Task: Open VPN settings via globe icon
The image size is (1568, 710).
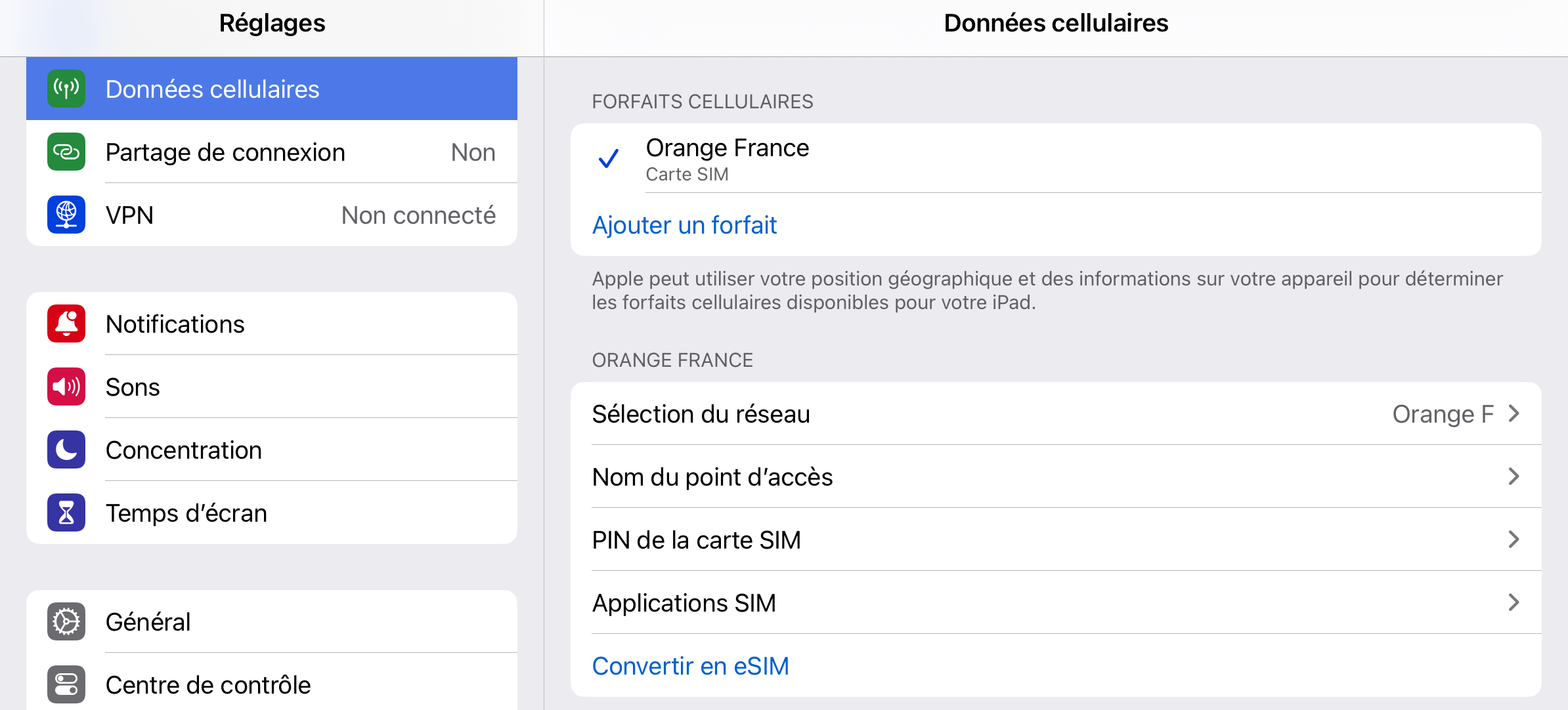Action: 66,215
